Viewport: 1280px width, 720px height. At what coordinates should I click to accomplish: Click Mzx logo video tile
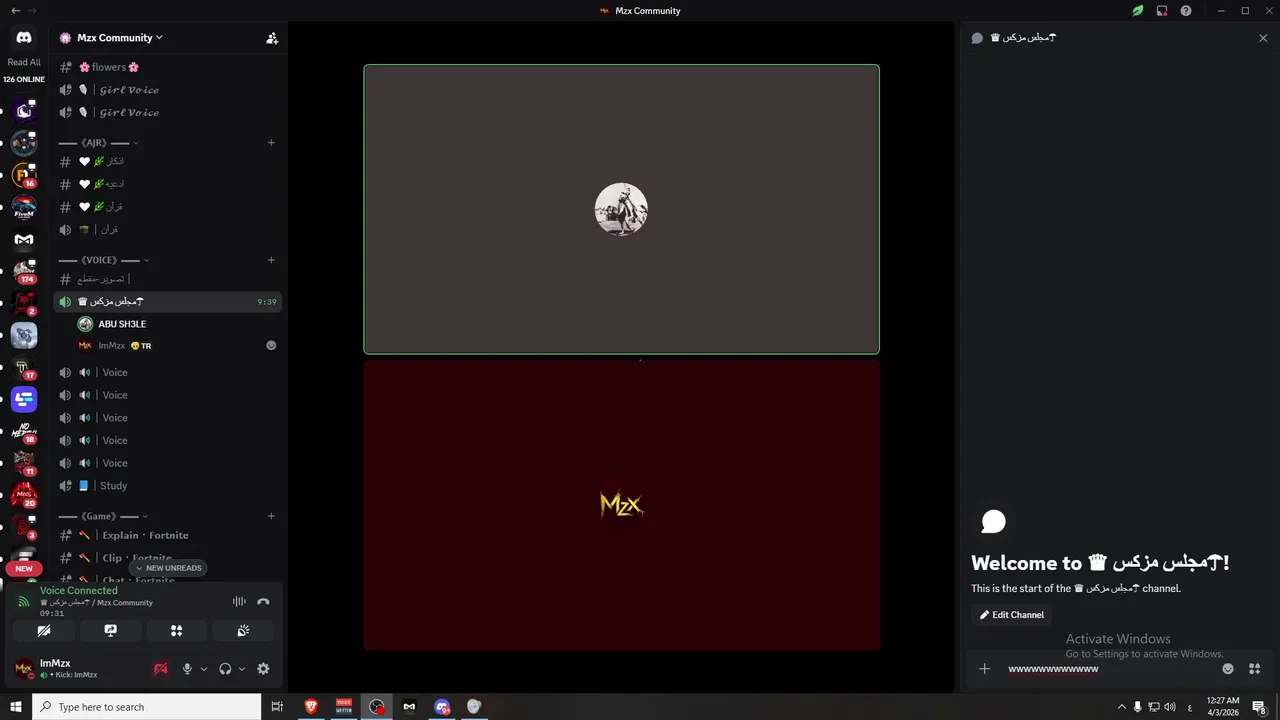(x=621, y=505)
